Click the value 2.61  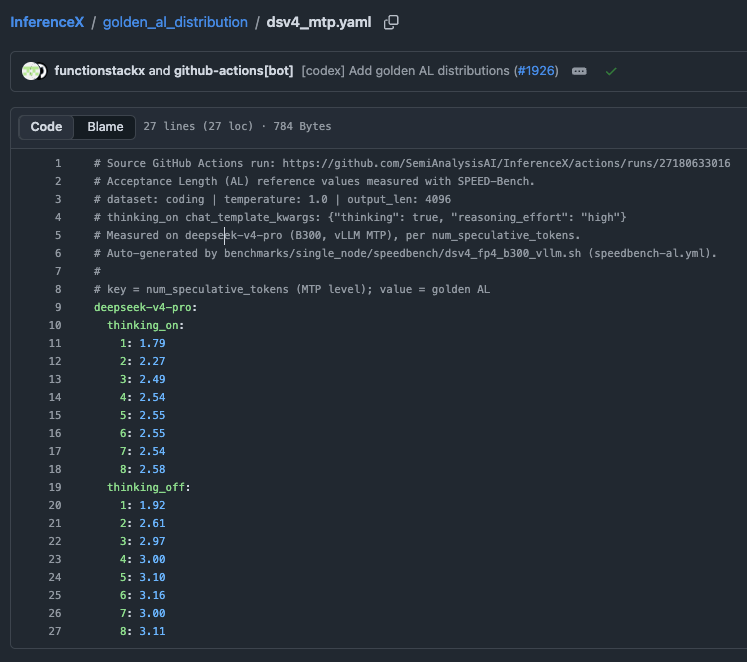click(x=152, y=523)
